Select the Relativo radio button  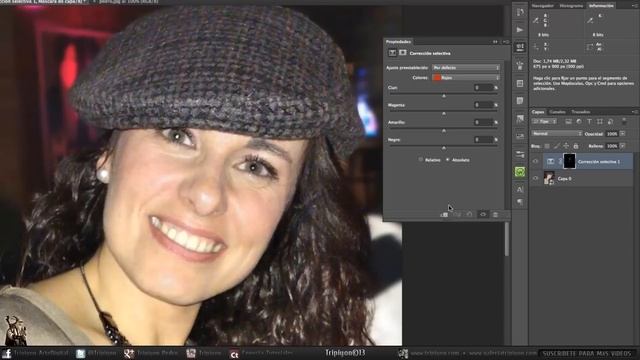pos(421,160)
